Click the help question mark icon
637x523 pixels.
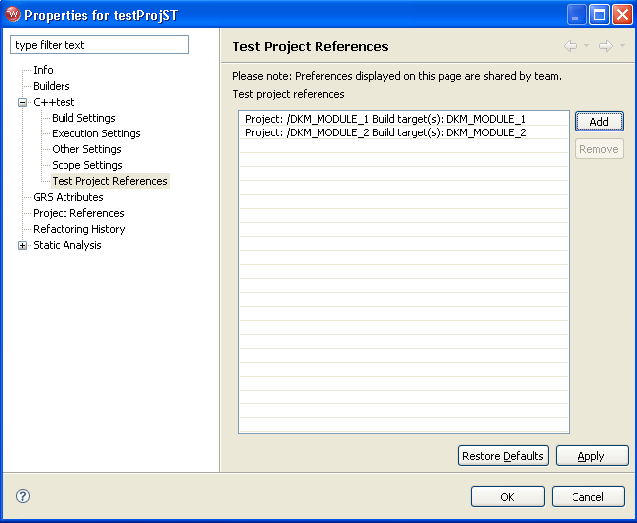click(23, 496)
